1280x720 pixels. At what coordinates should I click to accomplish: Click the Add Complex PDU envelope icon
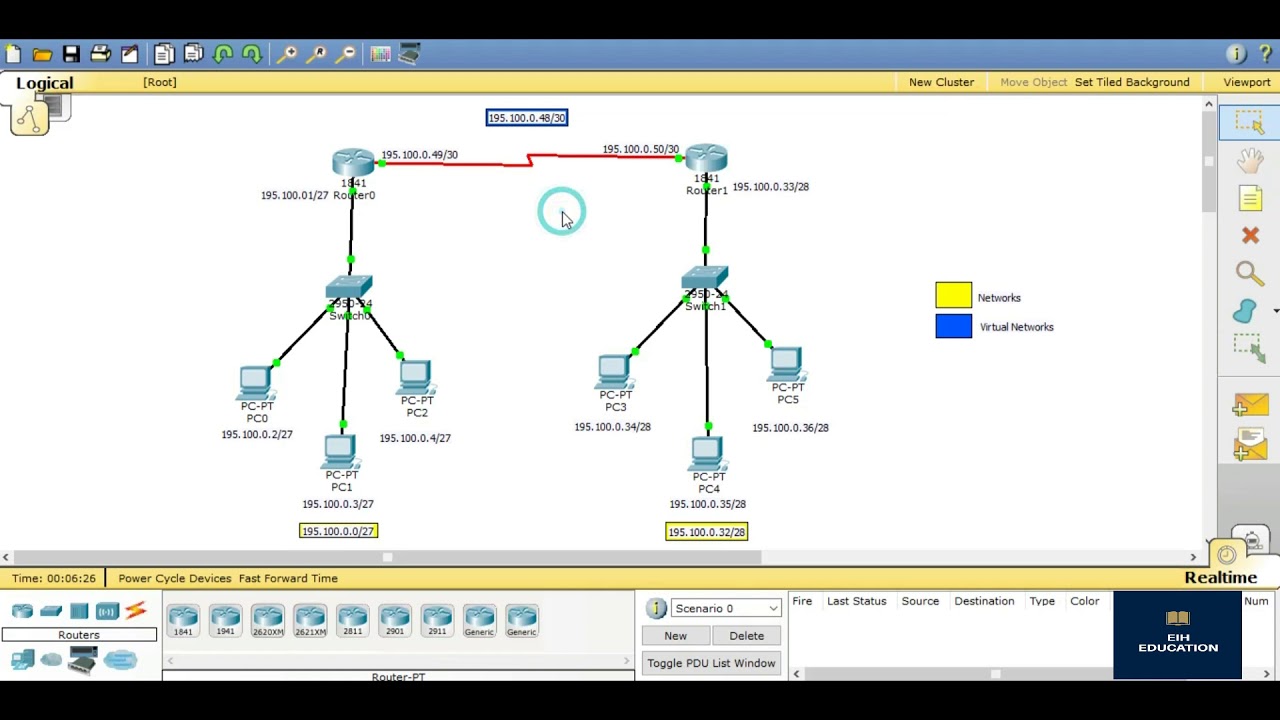1250,444
